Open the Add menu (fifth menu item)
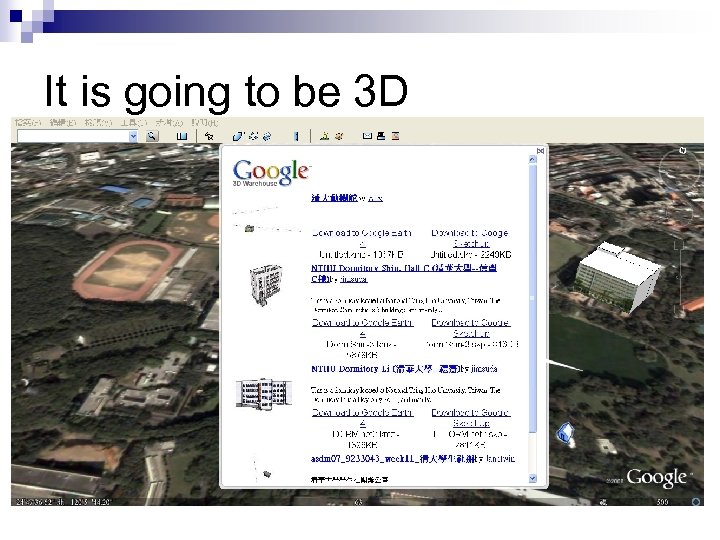This screenshot has width=720, height=540. (169, 123)
